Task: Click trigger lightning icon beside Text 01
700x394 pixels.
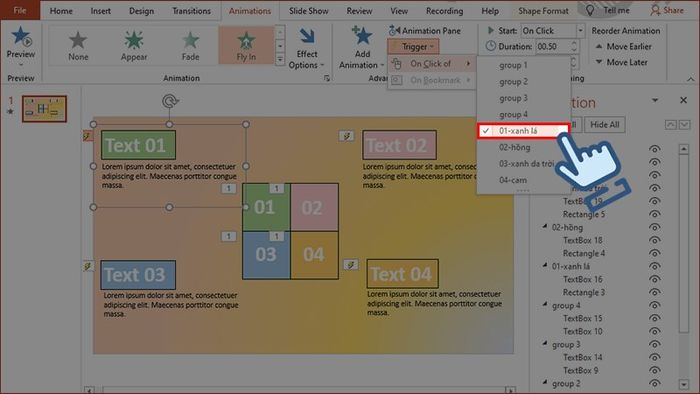Action: tap(87, 136)
